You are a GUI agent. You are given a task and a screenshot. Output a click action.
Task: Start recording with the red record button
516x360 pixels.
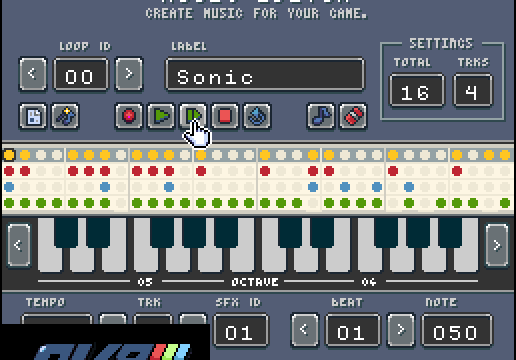tap(129, 116)
